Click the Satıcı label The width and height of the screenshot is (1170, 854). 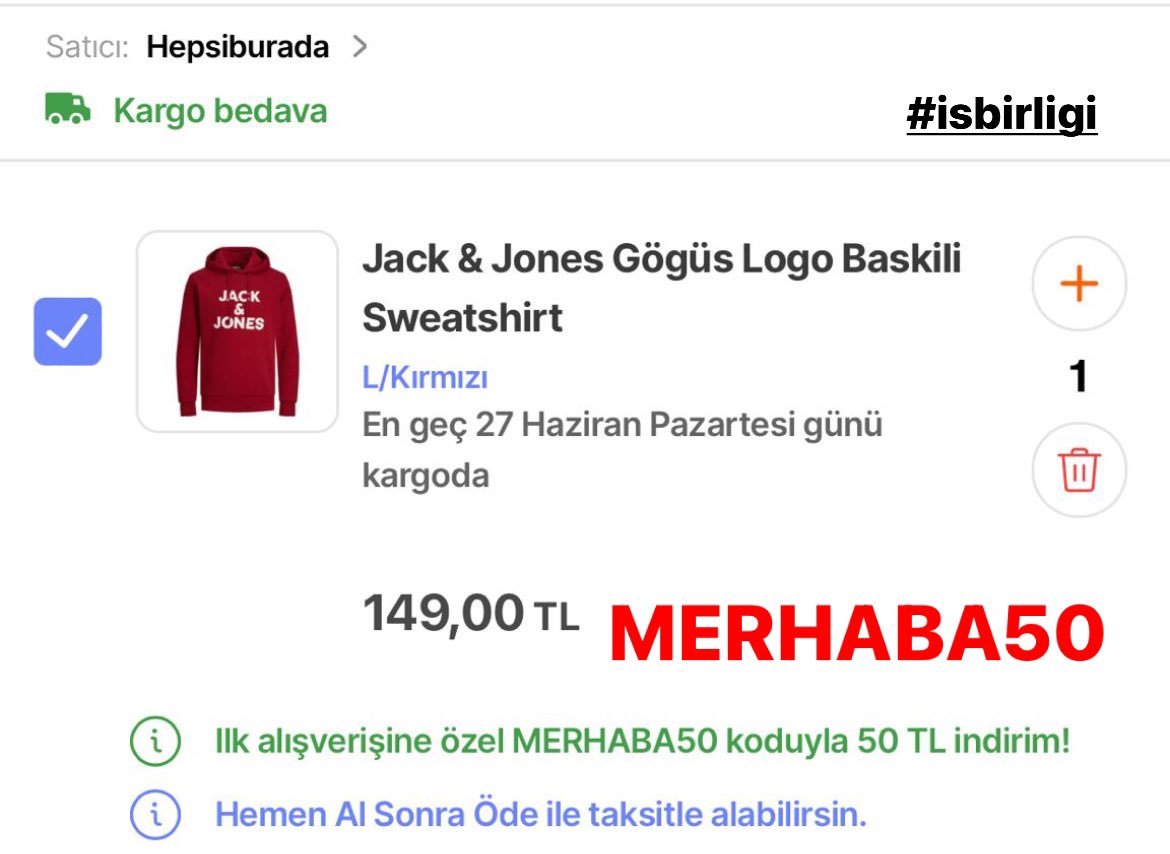tap(87, 47)
